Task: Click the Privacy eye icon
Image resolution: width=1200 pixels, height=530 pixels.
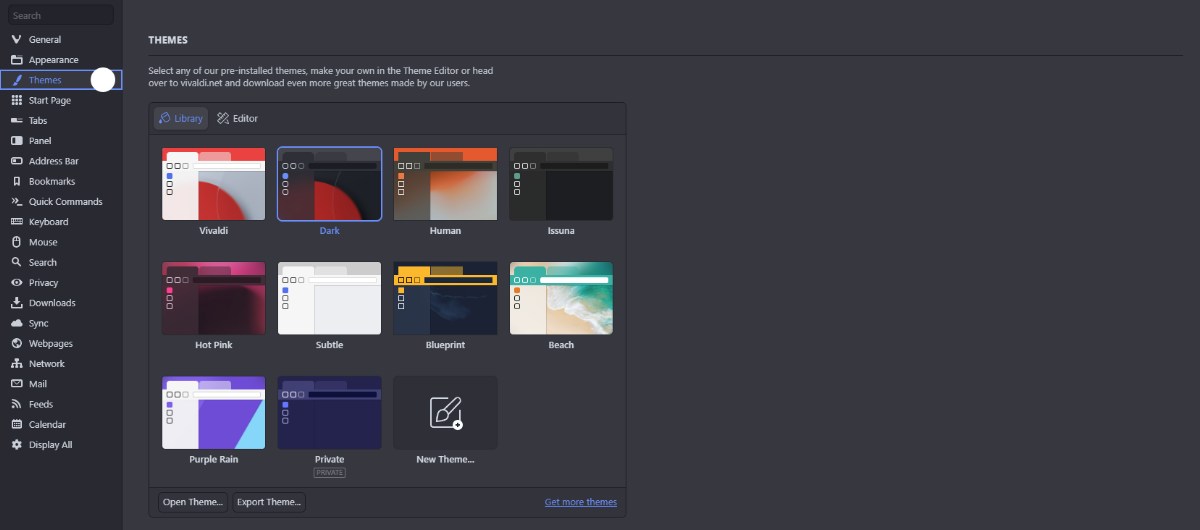Action: (16, 282)
